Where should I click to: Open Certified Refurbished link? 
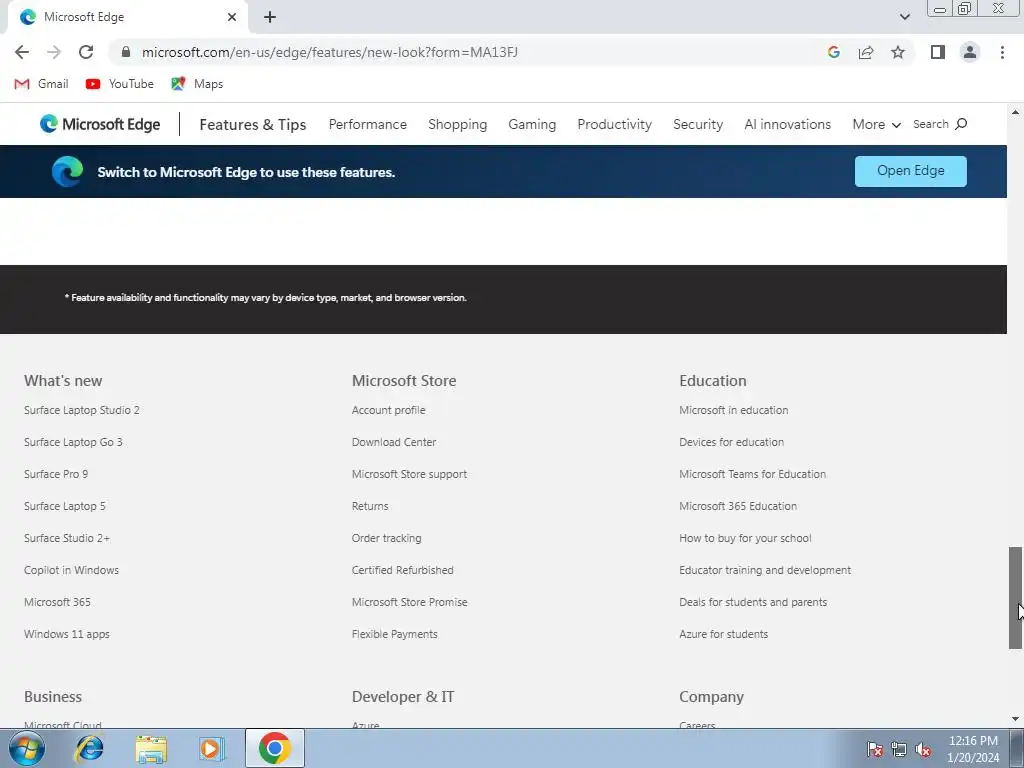click(x=402, y=570)
